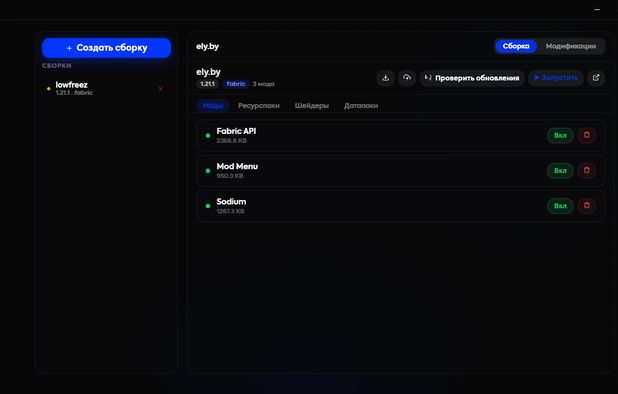Select the Моды tab
This screenshot has width=618, height=394.
coord(213,106)
